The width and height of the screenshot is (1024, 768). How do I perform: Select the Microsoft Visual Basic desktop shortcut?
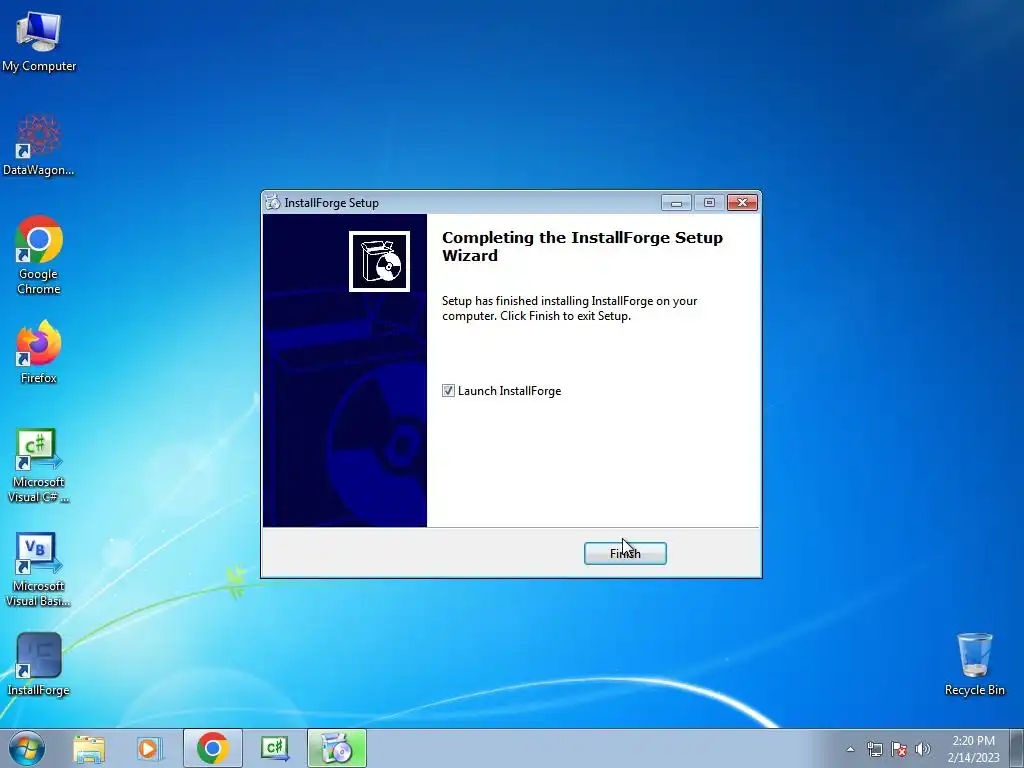(x=39, y=569)
